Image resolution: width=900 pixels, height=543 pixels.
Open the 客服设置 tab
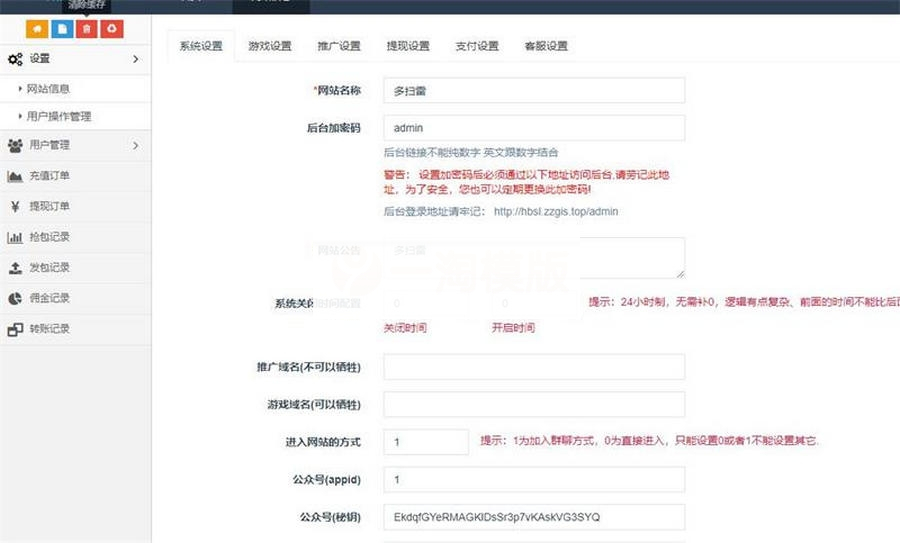(x=546, y=46)
